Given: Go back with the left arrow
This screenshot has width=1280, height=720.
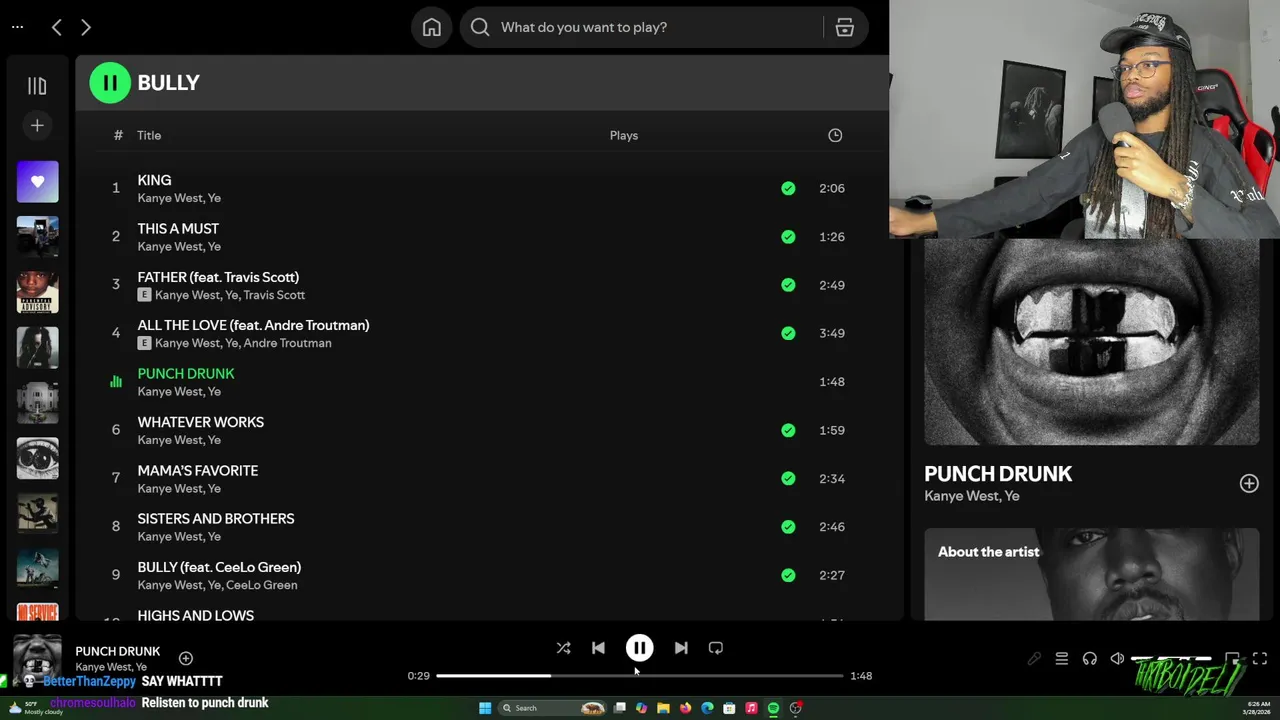Looking at the screenshot, I should coord(57,27).
